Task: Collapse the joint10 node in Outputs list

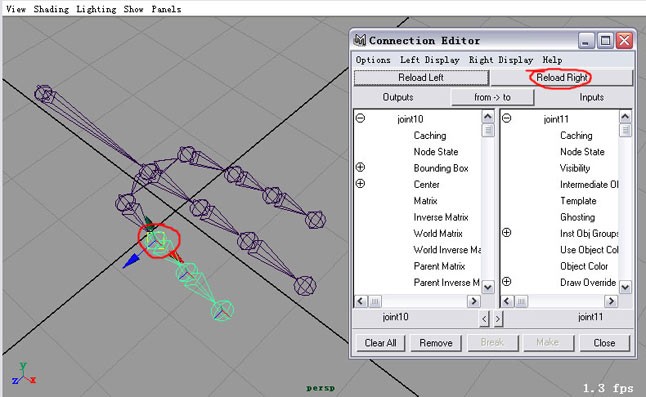Action: [360, 119]
